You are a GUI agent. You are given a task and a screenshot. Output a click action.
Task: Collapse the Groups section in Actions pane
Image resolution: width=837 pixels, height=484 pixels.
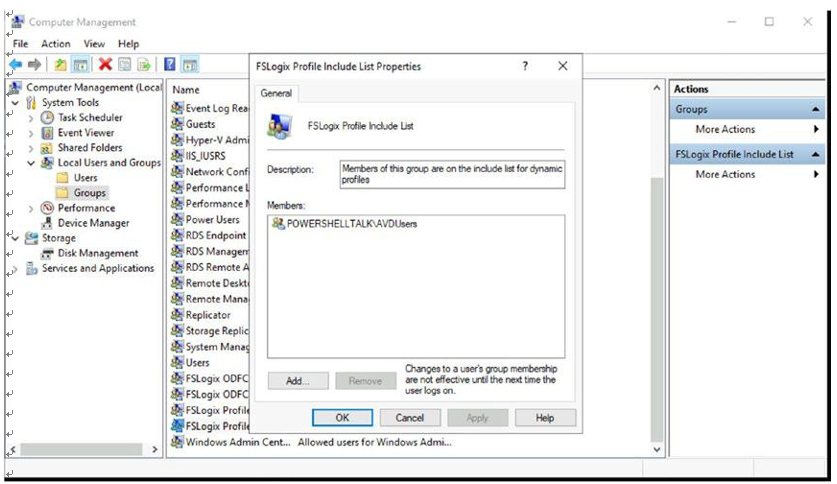click(x=815, y=109)
